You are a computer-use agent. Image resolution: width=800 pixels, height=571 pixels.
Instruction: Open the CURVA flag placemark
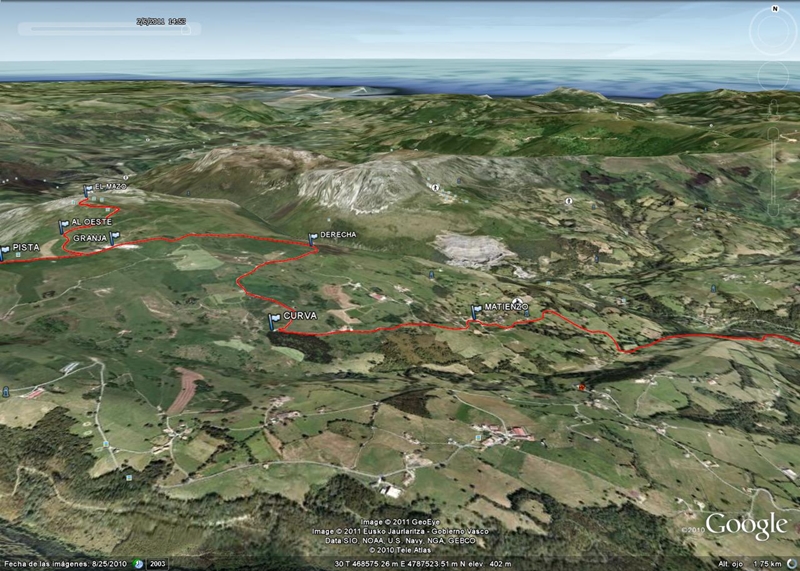tap(274, 320)
